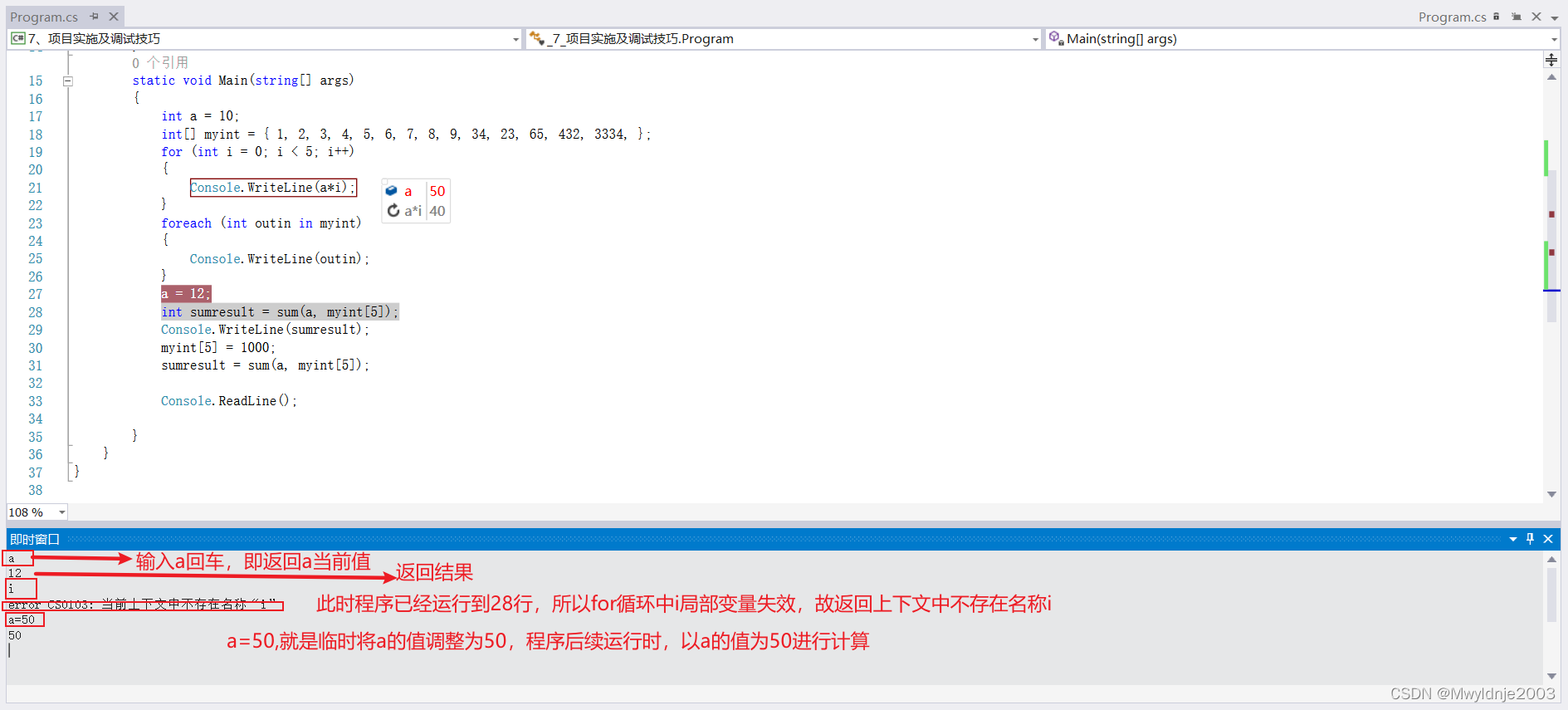Image resolution: width=1568 pixels, height=710 pixels.
Task: Collapse the Main method outline on line 15
Action: (68, 81)
